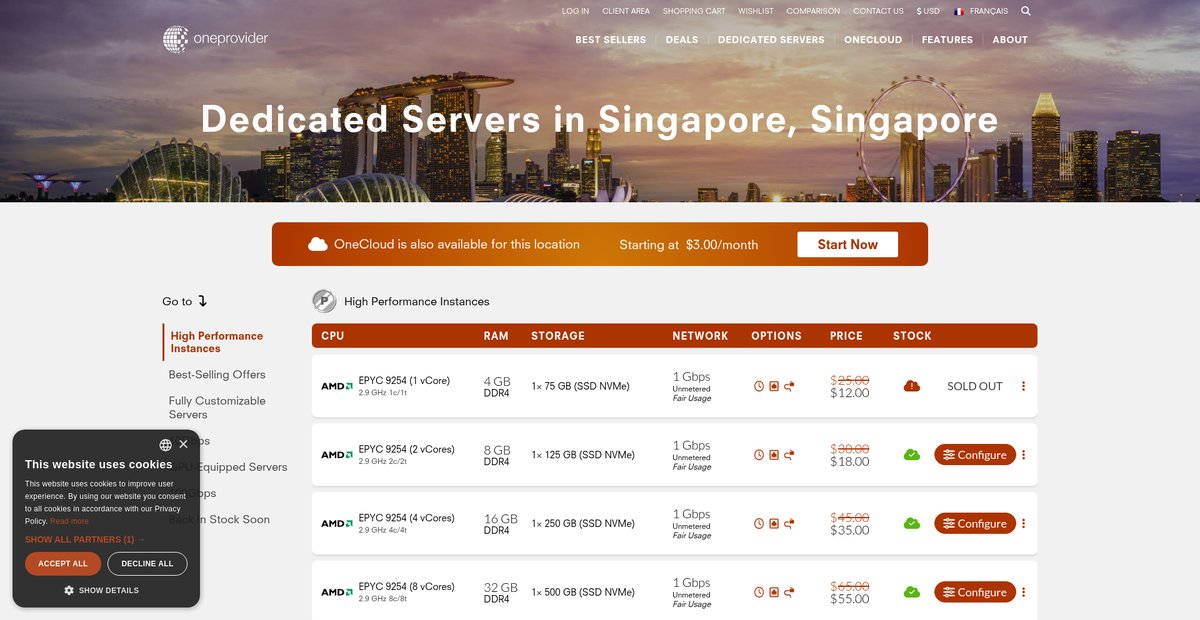Click the $12.00 price
This screenshot has width=1200, height=620.
(850, 393)
